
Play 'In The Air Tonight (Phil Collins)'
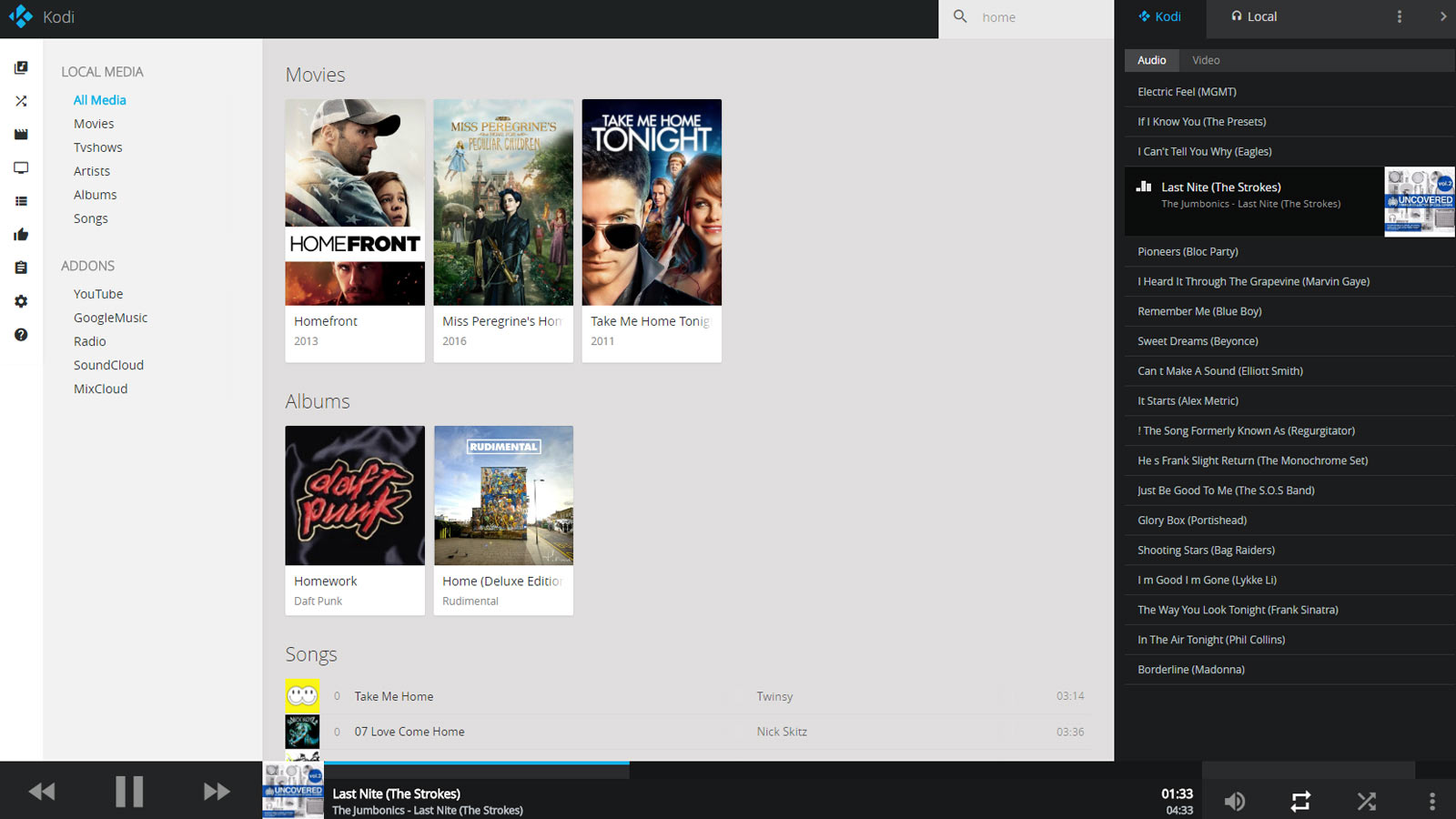point(1289,640)
